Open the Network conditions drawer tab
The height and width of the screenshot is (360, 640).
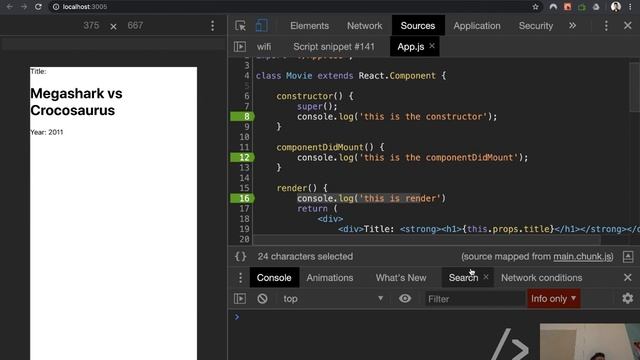(x=541, y=278)
